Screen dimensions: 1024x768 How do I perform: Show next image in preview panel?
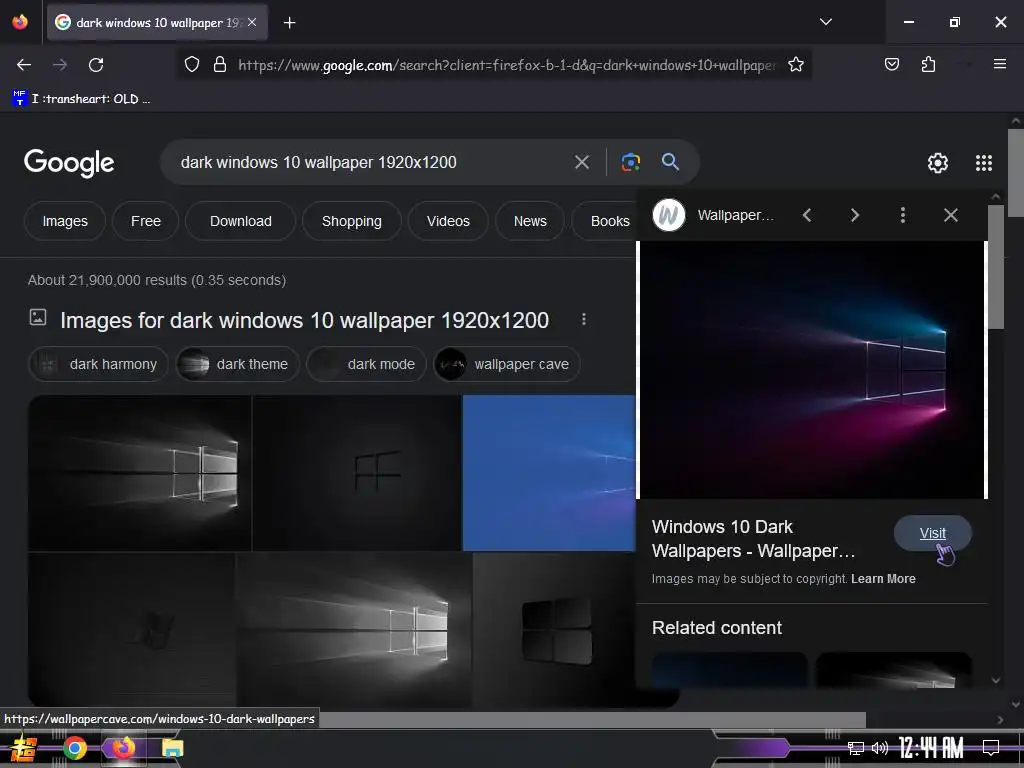pyautogui.click(x=855, y=215)
